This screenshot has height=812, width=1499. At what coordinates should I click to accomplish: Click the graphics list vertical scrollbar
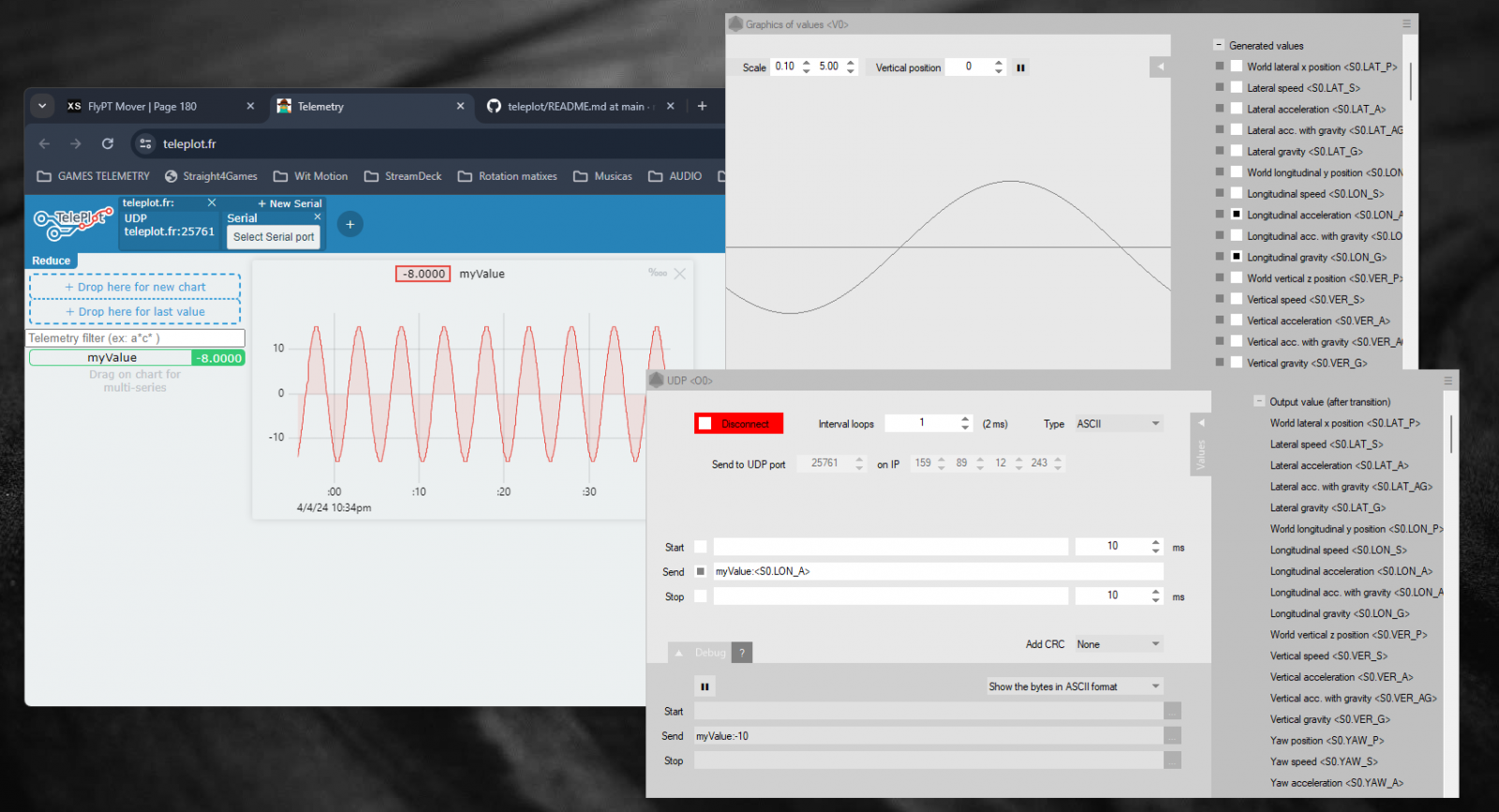(1410, 81)
